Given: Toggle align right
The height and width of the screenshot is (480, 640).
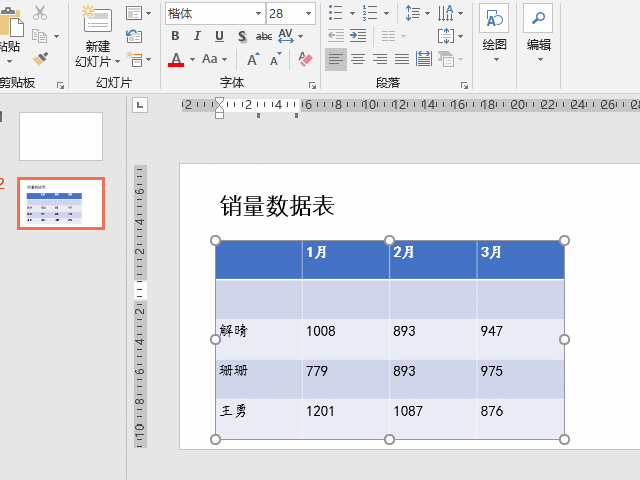Looking at the screenshot, I should 380,60.
